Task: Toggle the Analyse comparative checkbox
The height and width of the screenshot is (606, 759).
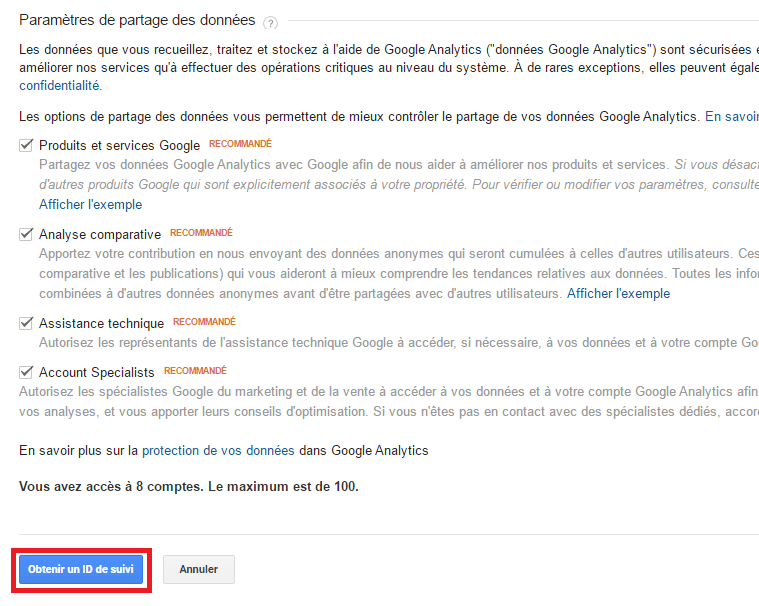Action: tap(27, 234)
